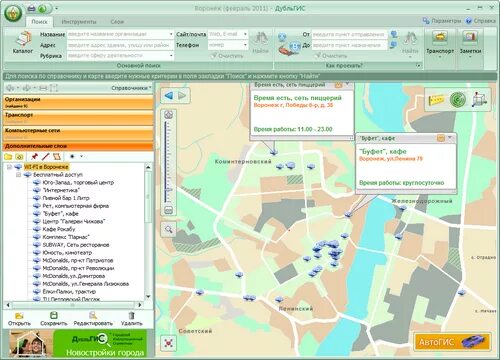Click the green radius search icon
500x360 pixels.
[457, 99]
